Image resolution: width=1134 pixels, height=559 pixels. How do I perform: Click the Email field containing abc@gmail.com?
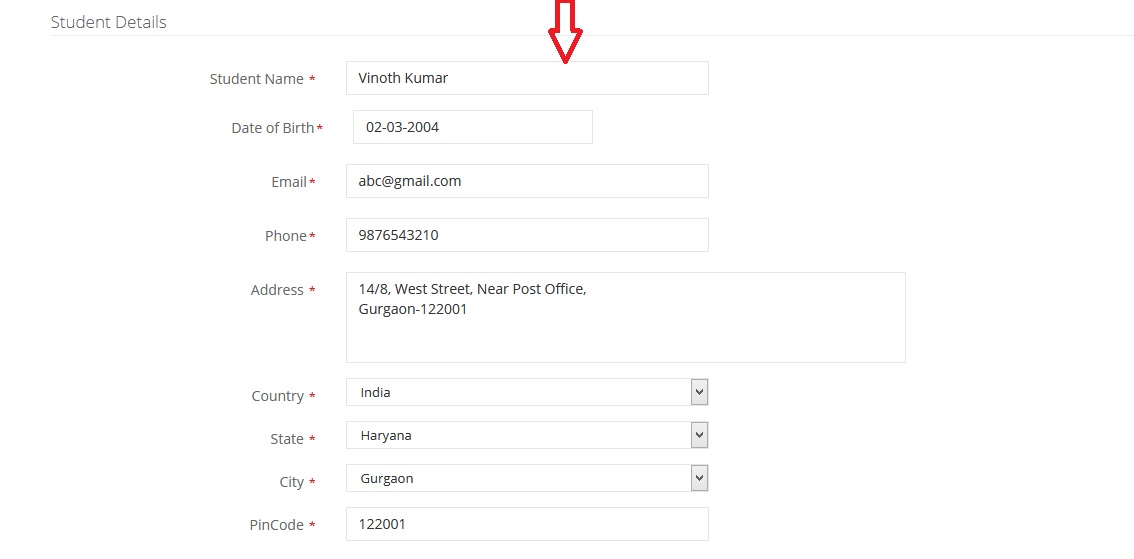(527, 181)
